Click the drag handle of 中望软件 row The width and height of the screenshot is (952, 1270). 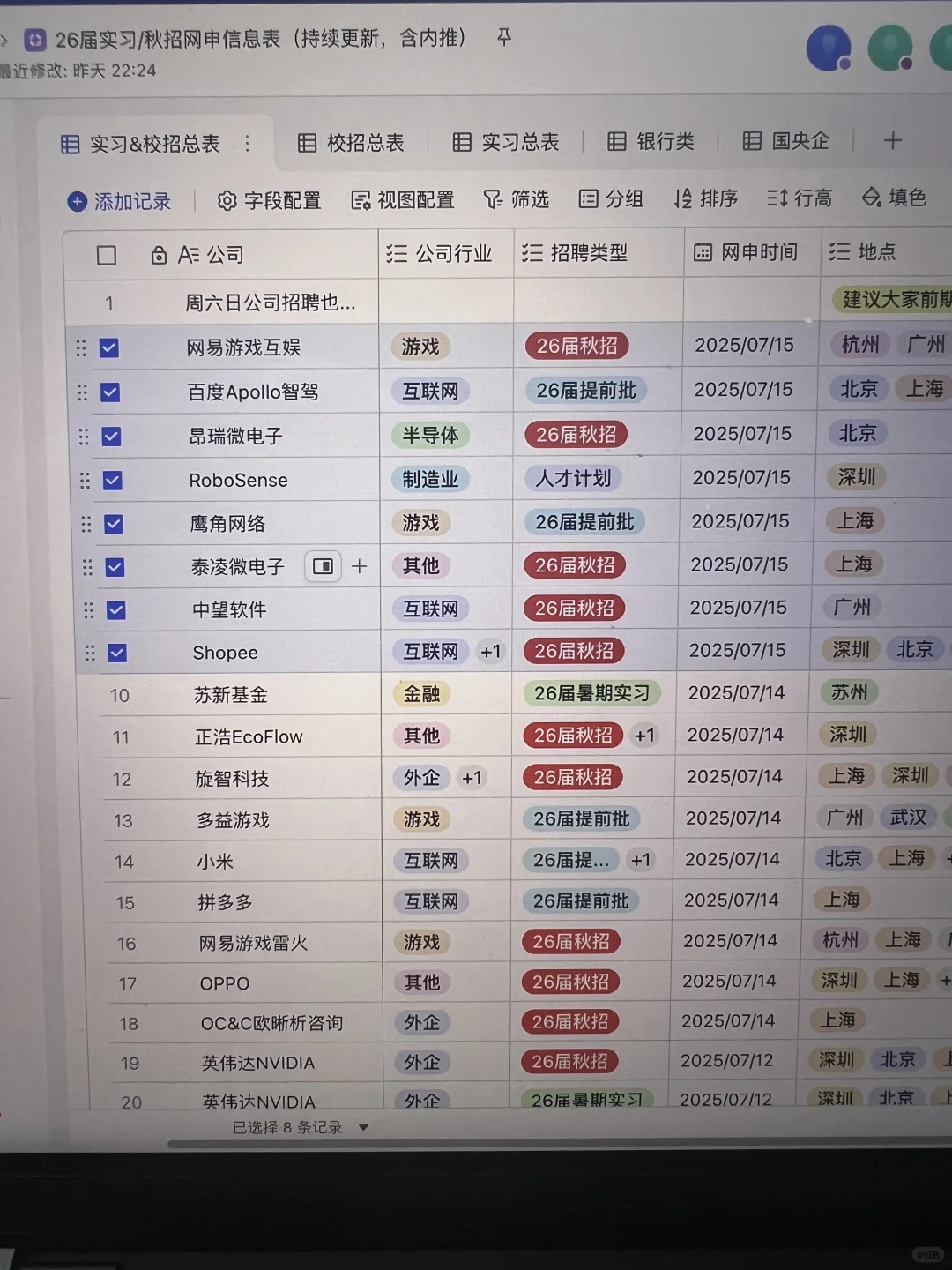click(88, 609)
